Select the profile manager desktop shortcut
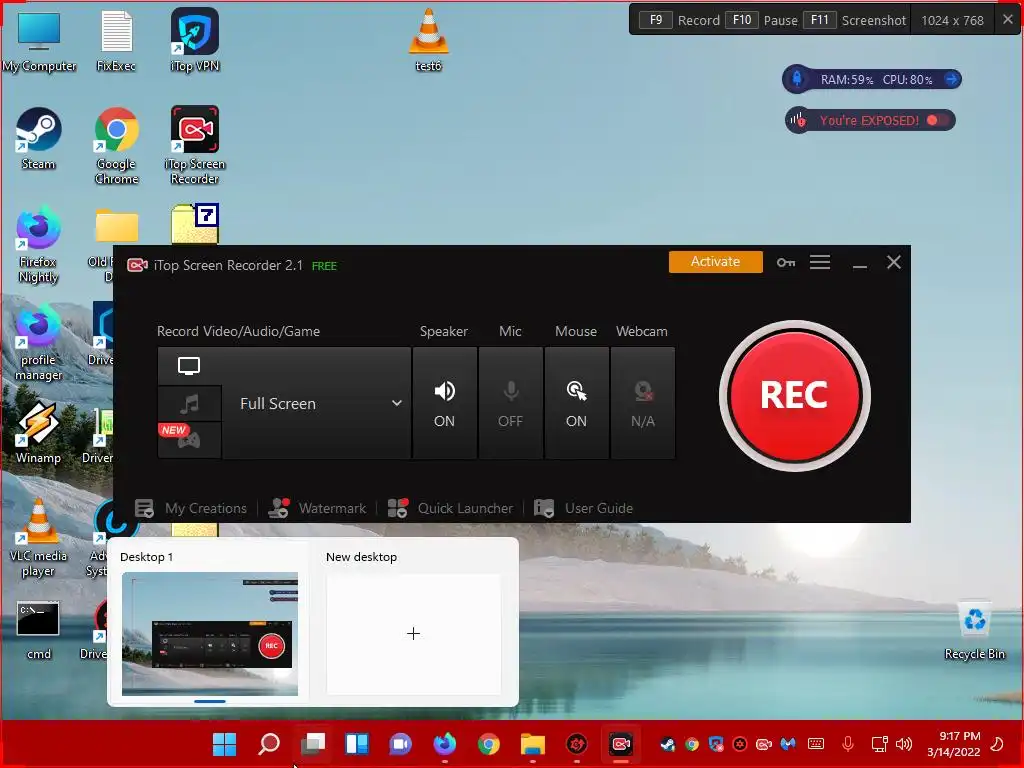Screen dimensions: 1024x768 (39, 343)
